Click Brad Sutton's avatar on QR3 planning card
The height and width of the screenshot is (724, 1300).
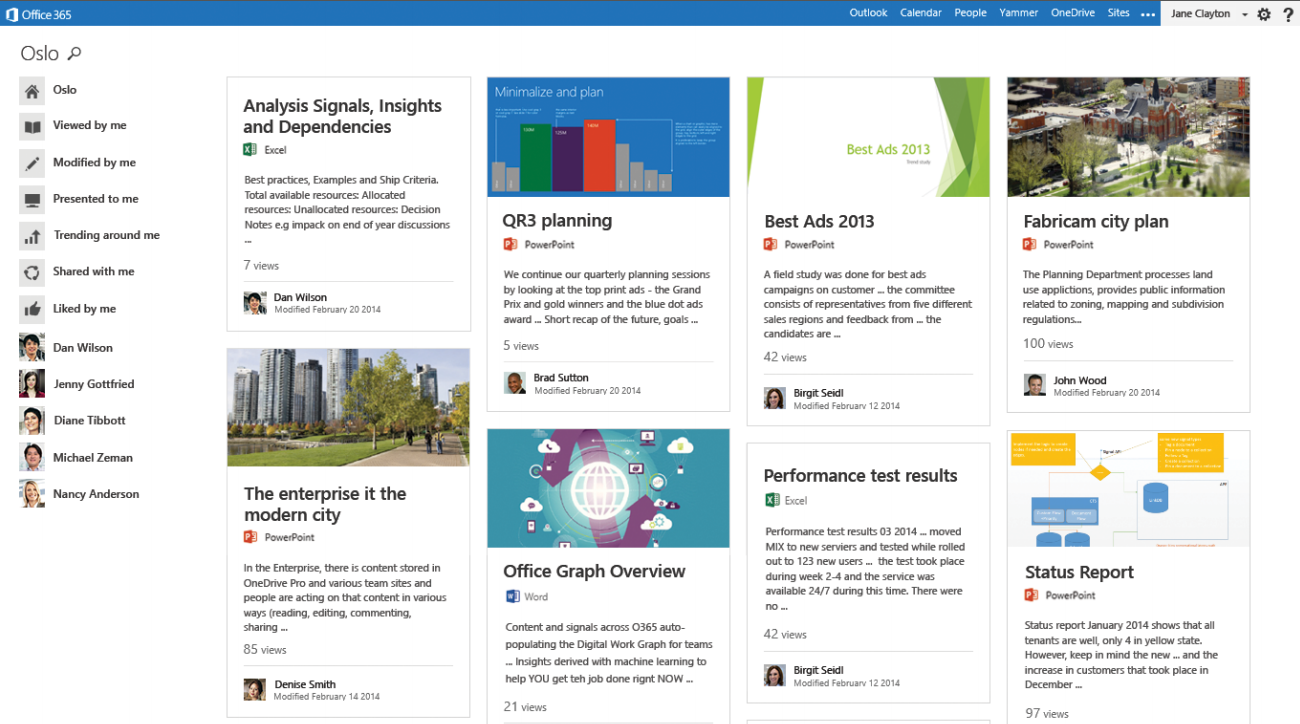click(x=515, y=383)
